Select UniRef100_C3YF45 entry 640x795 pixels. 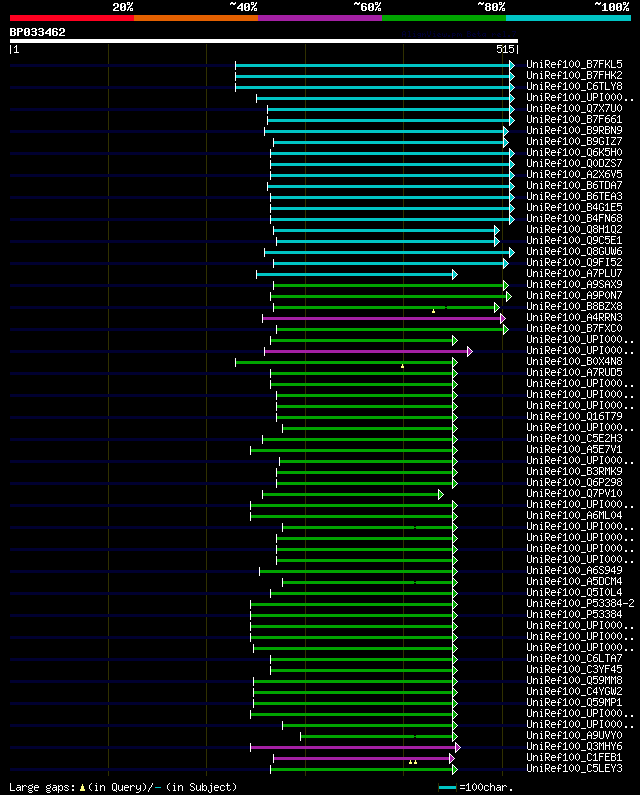click(574, 670)
